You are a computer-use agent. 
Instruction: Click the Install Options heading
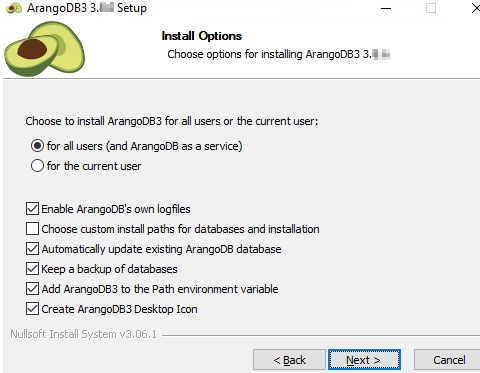pyautogui.click(x=202, y=36)
